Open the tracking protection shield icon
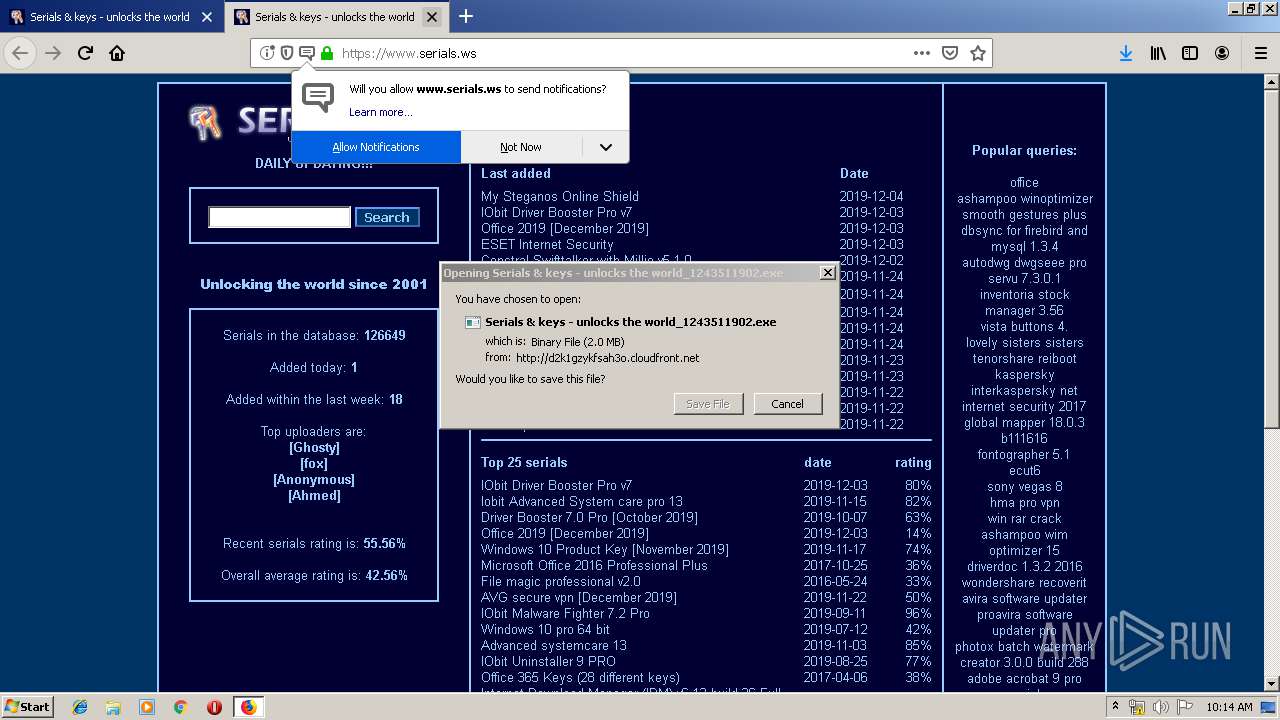The image size is (1280, 720). 287,53
